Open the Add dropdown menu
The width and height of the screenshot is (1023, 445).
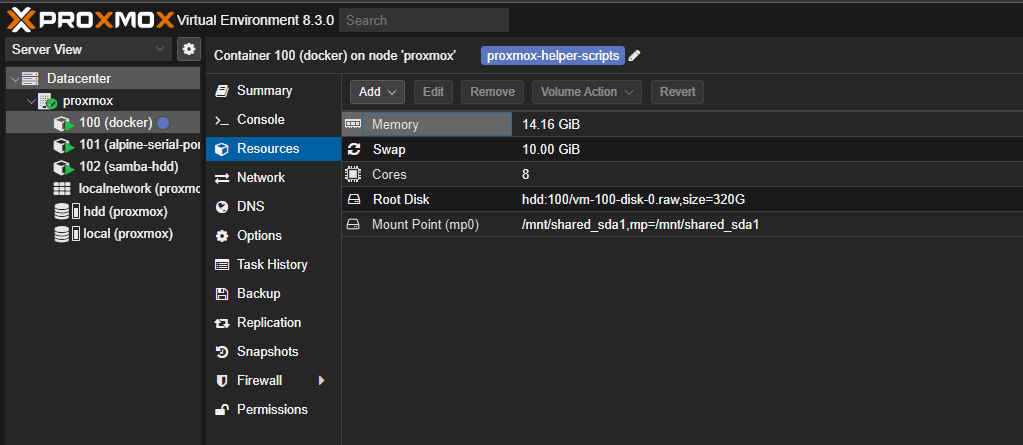coord(377,92)
